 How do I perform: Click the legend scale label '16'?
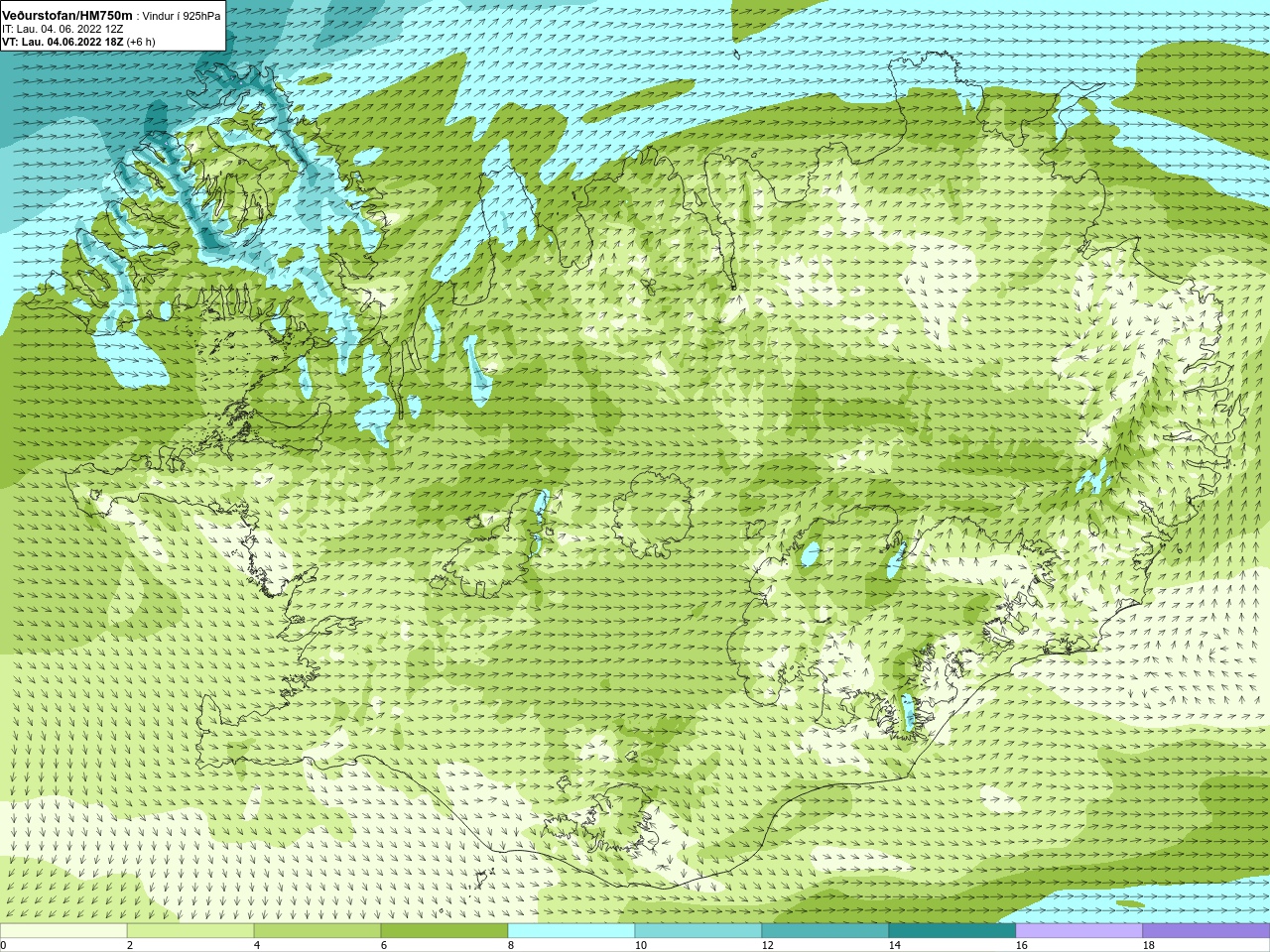click(x=1022, y=945)
